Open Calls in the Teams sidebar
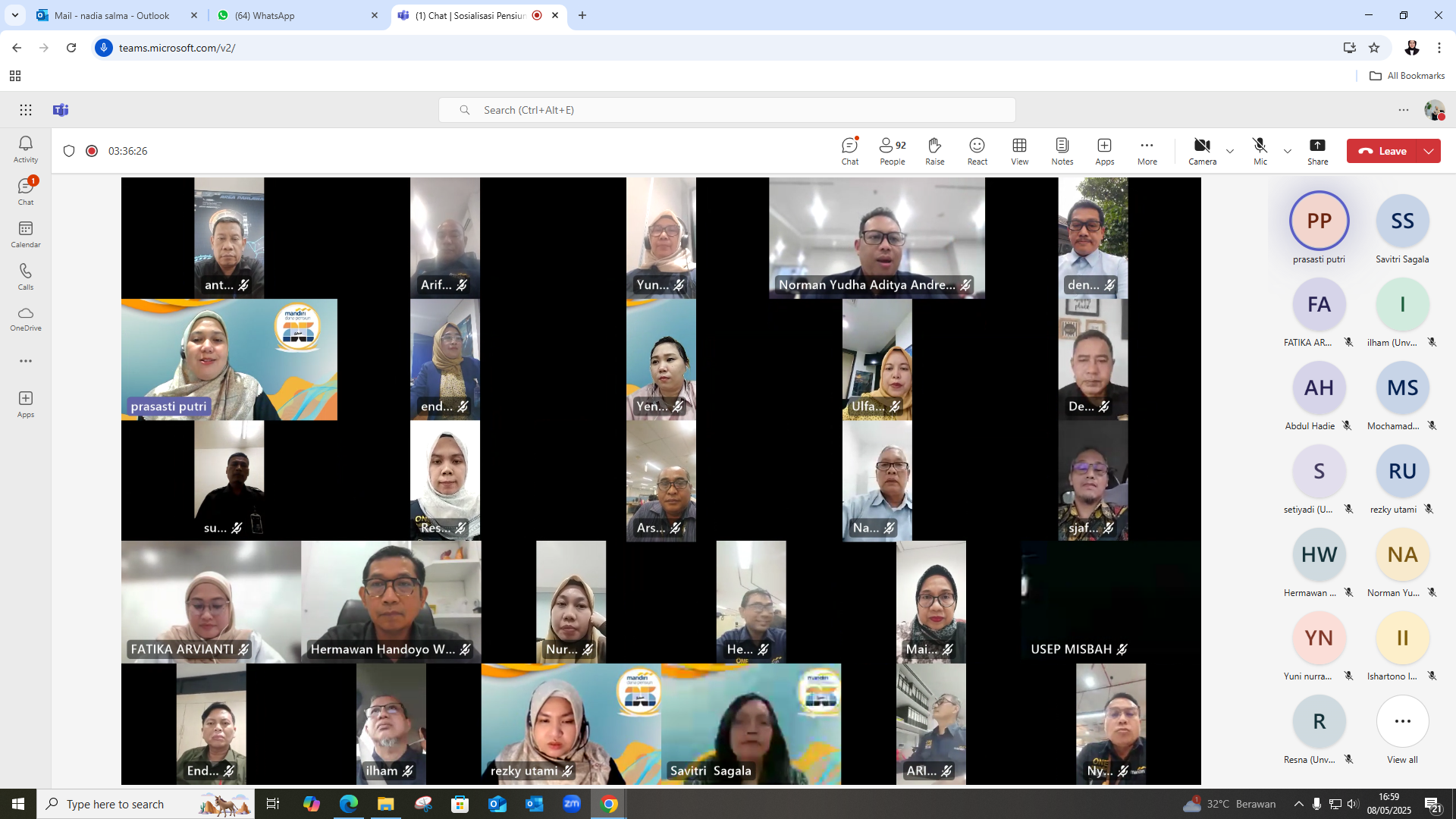The image size is (1456, 819). click(x=26, y=277)
